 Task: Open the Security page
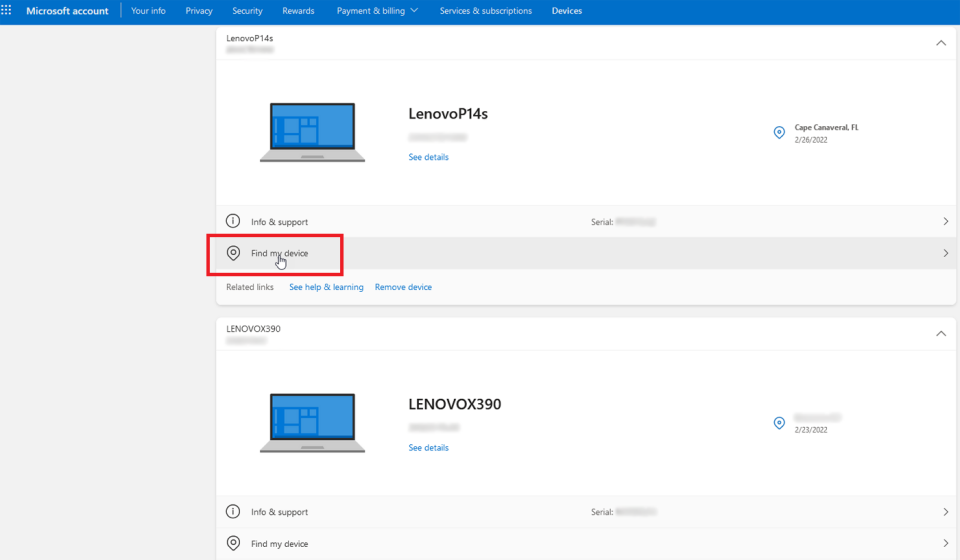247,11
